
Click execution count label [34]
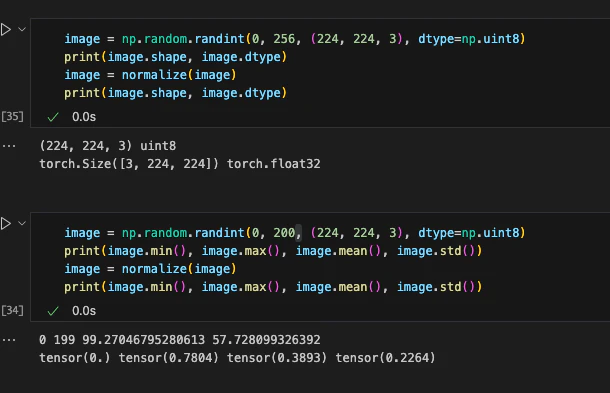pyautogui.click(x=12, y=310)
